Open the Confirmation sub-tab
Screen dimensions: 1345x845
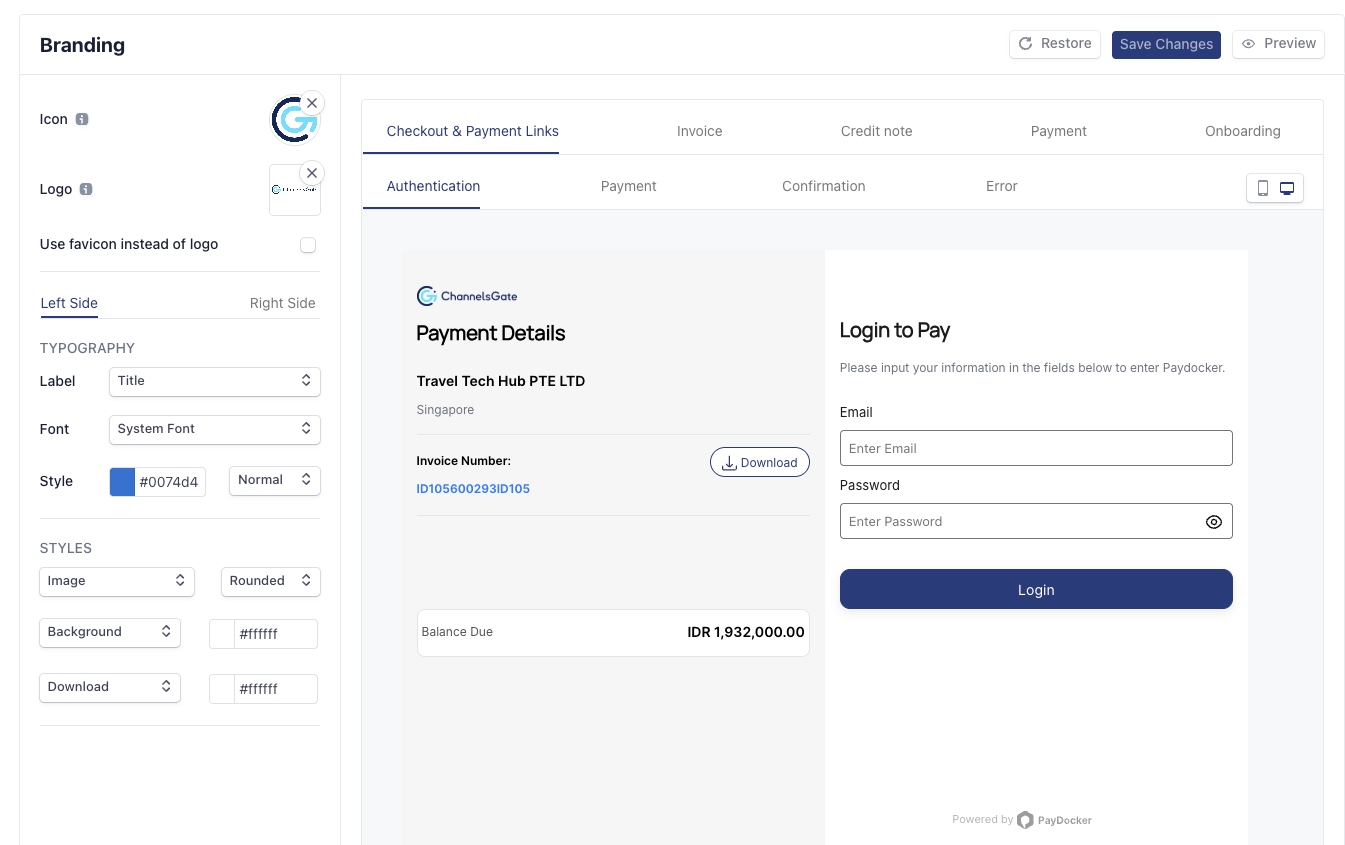tap(823, 186)
